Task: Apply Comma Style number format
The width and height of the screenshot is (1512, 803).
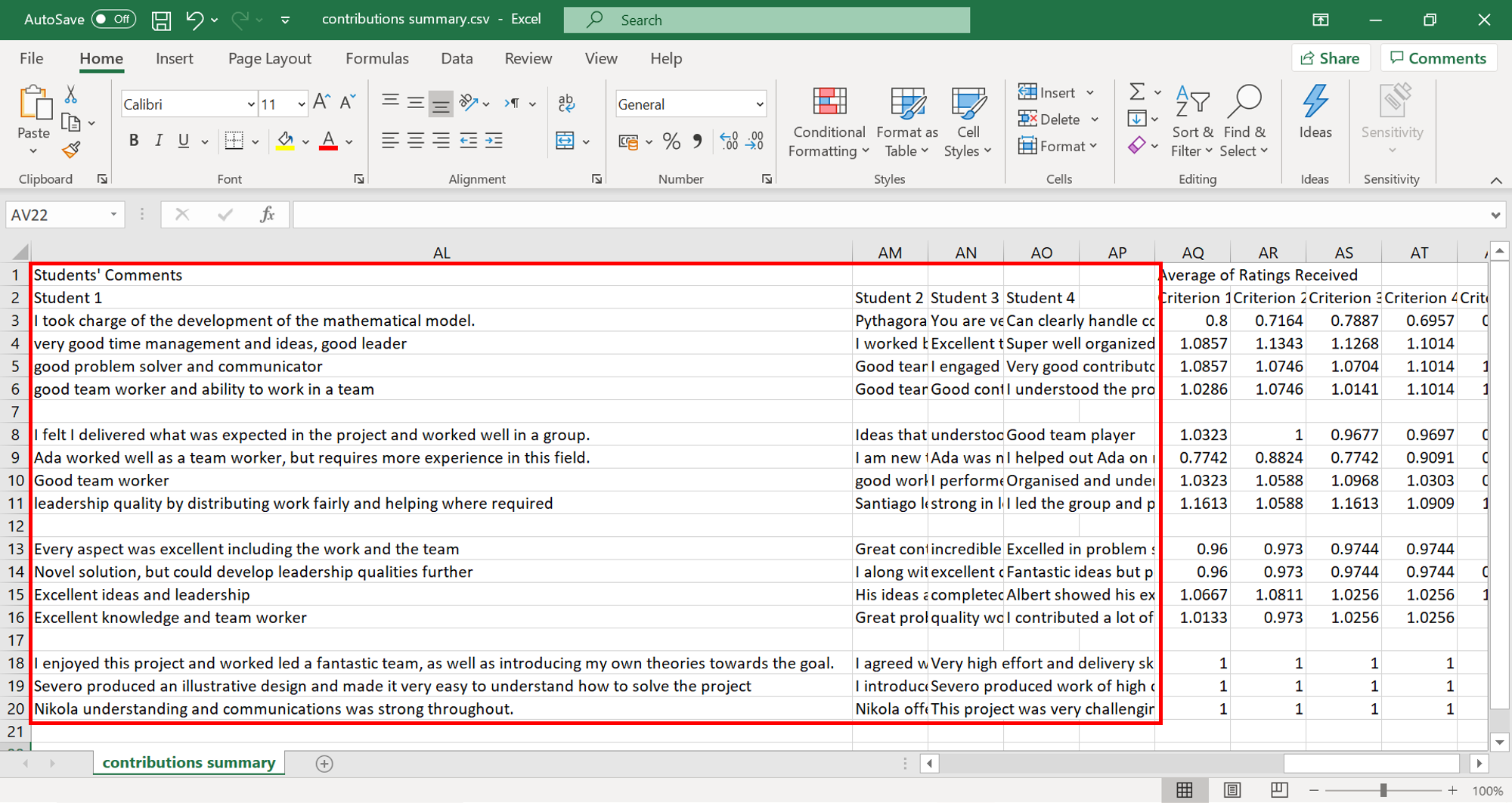Action: (x=697, y=141)
